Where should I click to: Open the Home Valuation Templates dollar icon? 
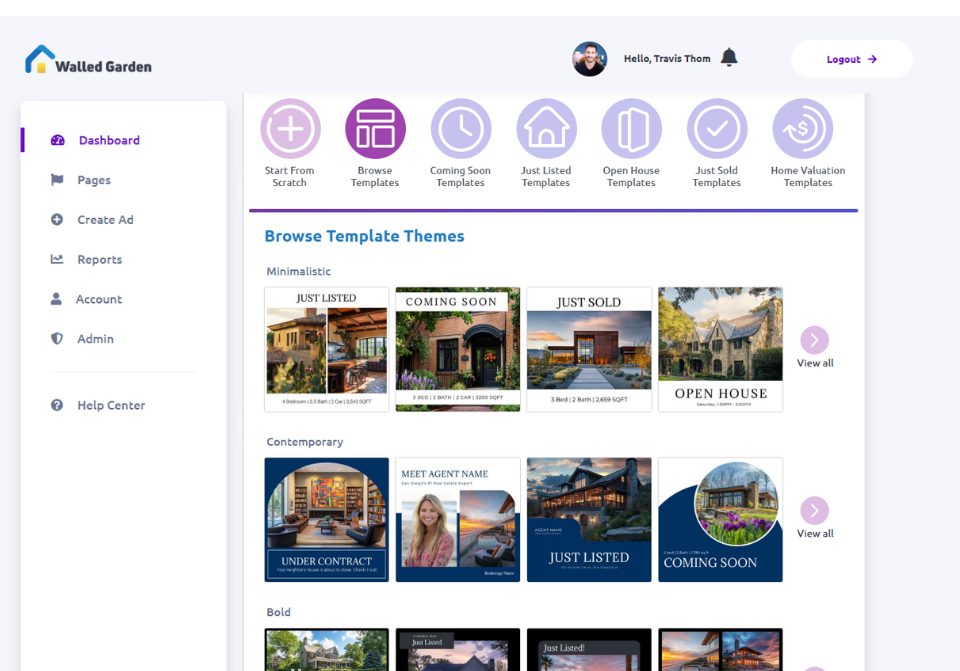point(803,129)
